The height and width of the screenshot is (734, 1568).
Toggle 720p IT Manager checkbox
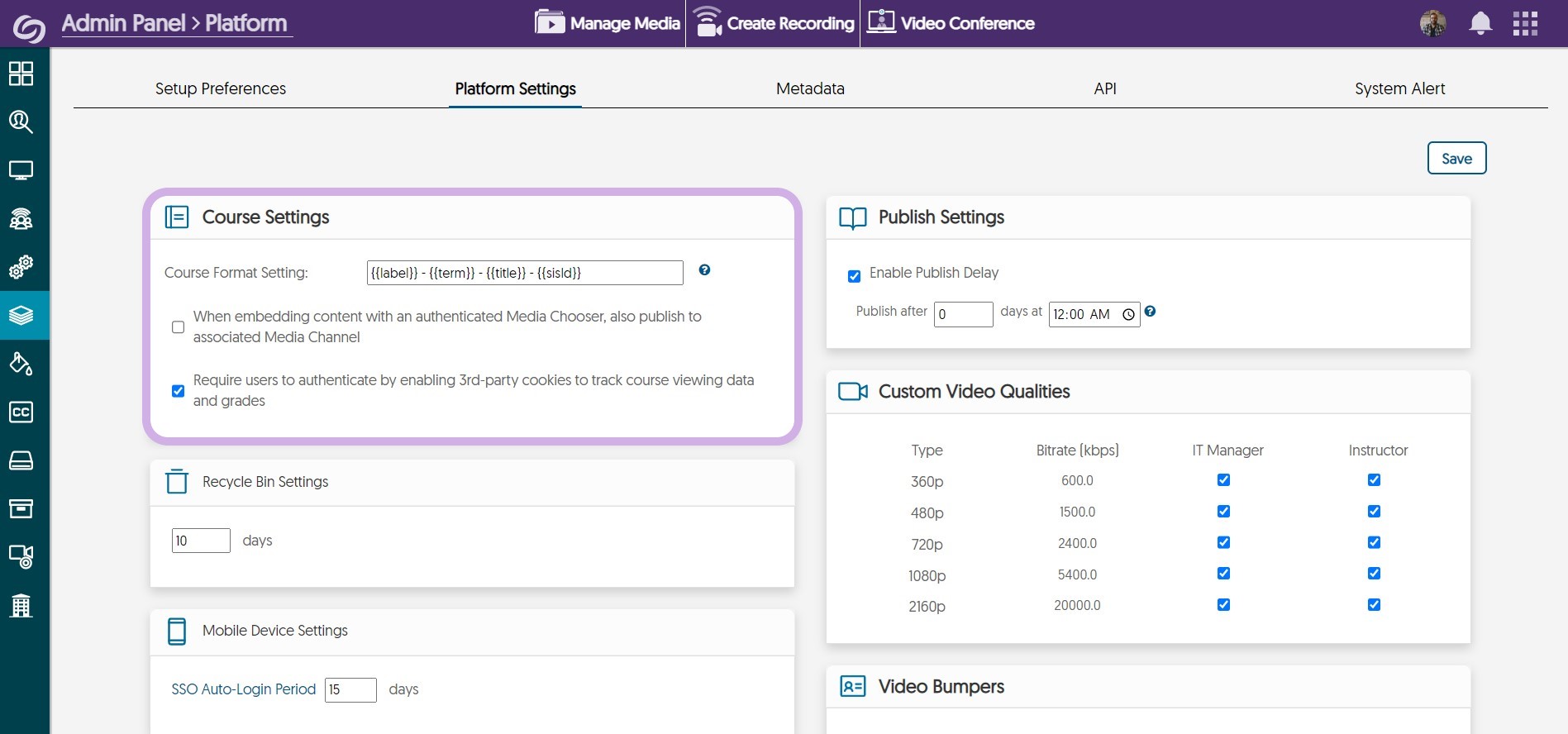(1223, 542)
